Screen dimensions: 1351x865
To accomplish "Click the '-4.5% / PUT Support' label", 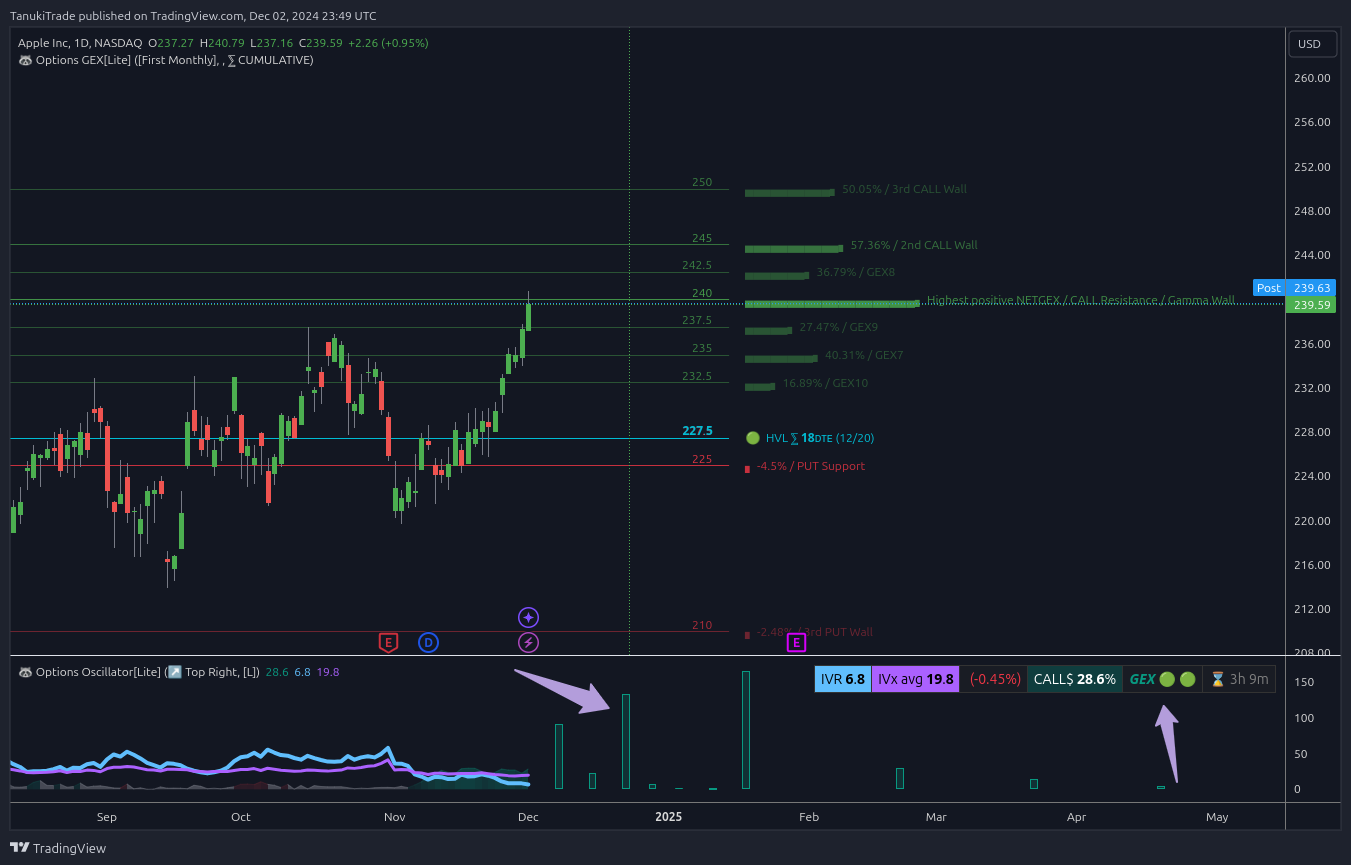I will pyautogui.click(x=811, y=466).
